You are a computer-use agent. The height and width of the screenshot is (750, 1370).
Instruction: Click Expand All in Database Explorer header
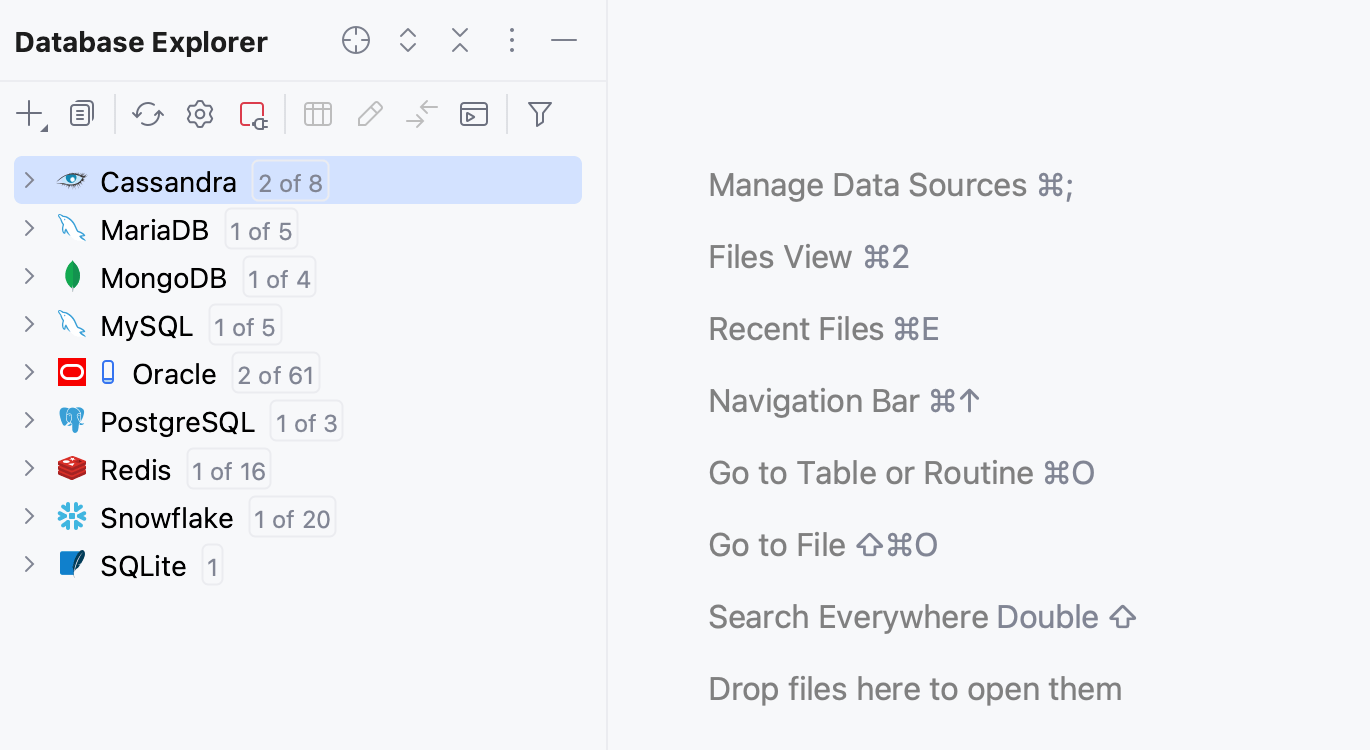pyautogui.click(x=408, y=40)
